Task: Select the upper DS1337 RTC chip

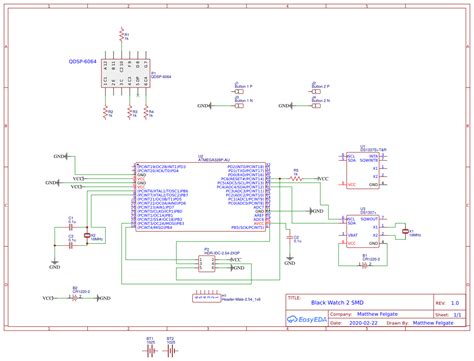Action: 363,170
